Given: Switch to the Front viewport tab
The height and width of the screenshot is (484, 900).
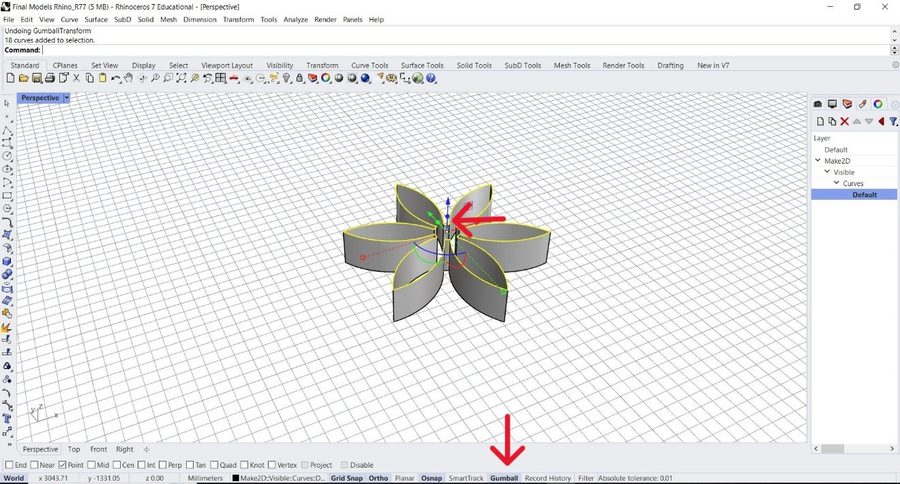Looking at the screenshot, I should [98, 450].
